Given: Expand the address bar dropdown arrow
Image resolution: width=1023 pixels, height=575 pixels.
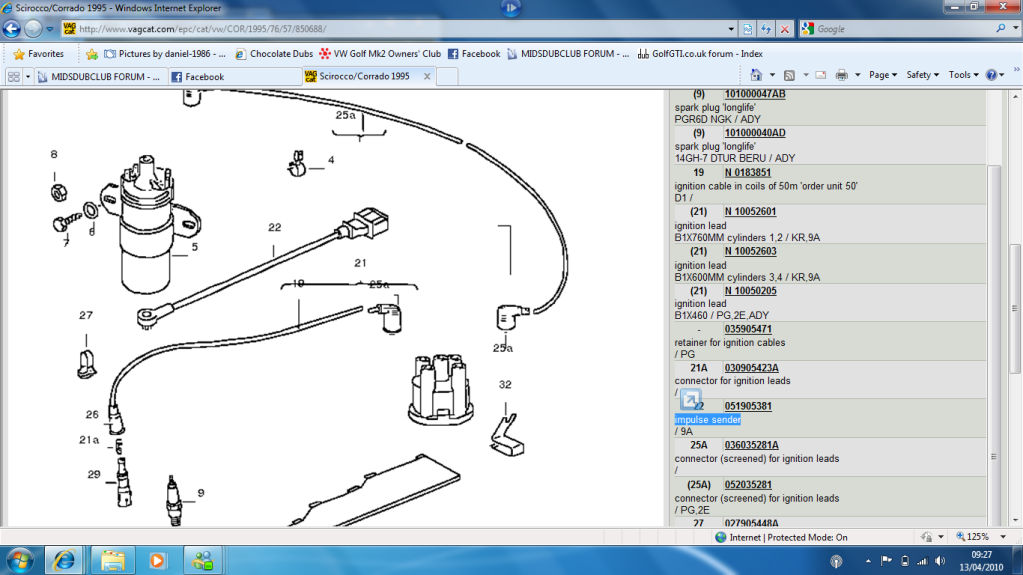Looking at the screenshot, I should tap(731, 29).
